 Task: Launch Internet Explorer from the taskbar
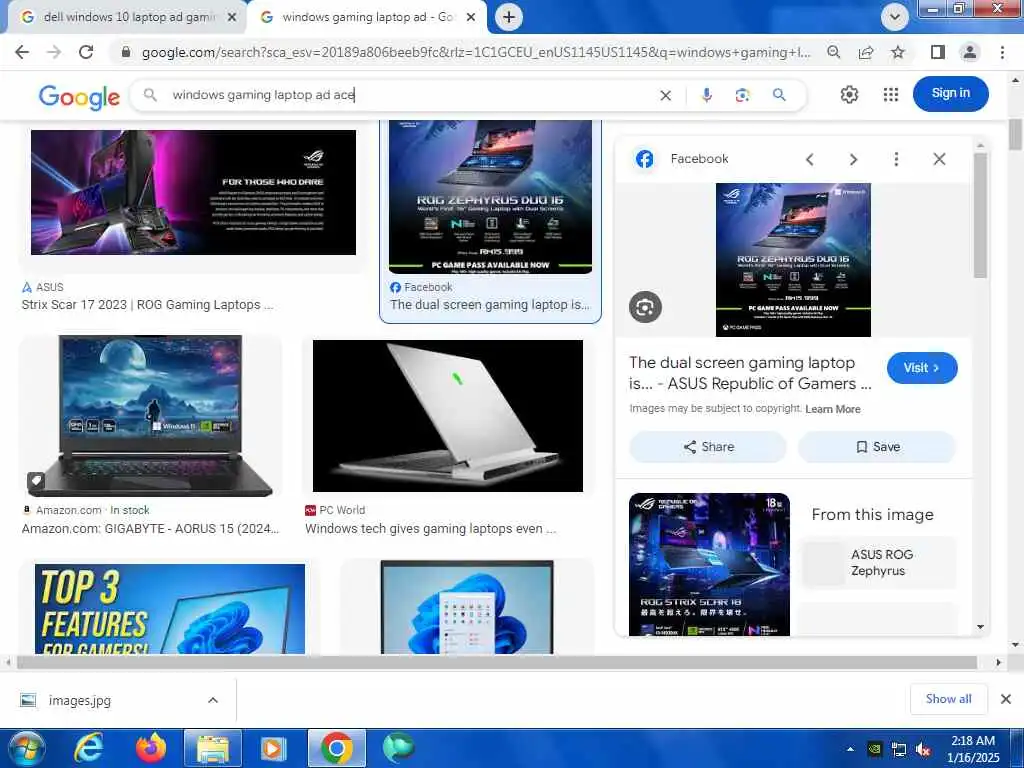pyautogui.click(x=88, y=748)
